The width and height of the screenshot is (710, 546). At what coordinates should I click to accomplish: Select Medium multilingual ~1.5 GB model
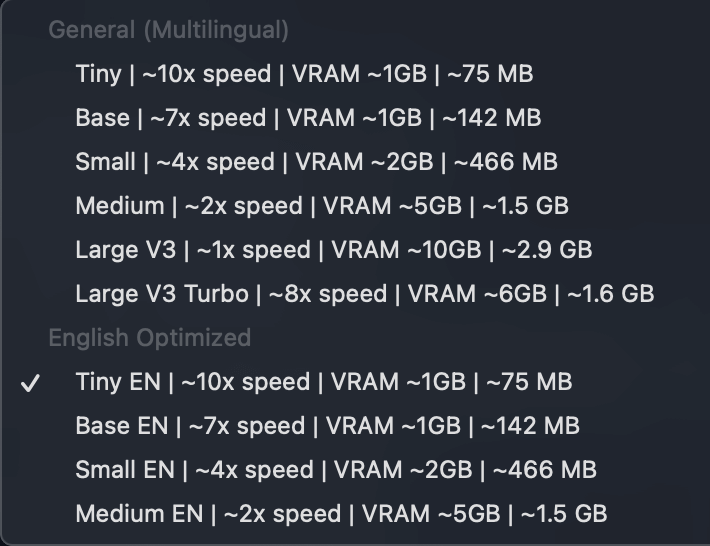[322, 206]
